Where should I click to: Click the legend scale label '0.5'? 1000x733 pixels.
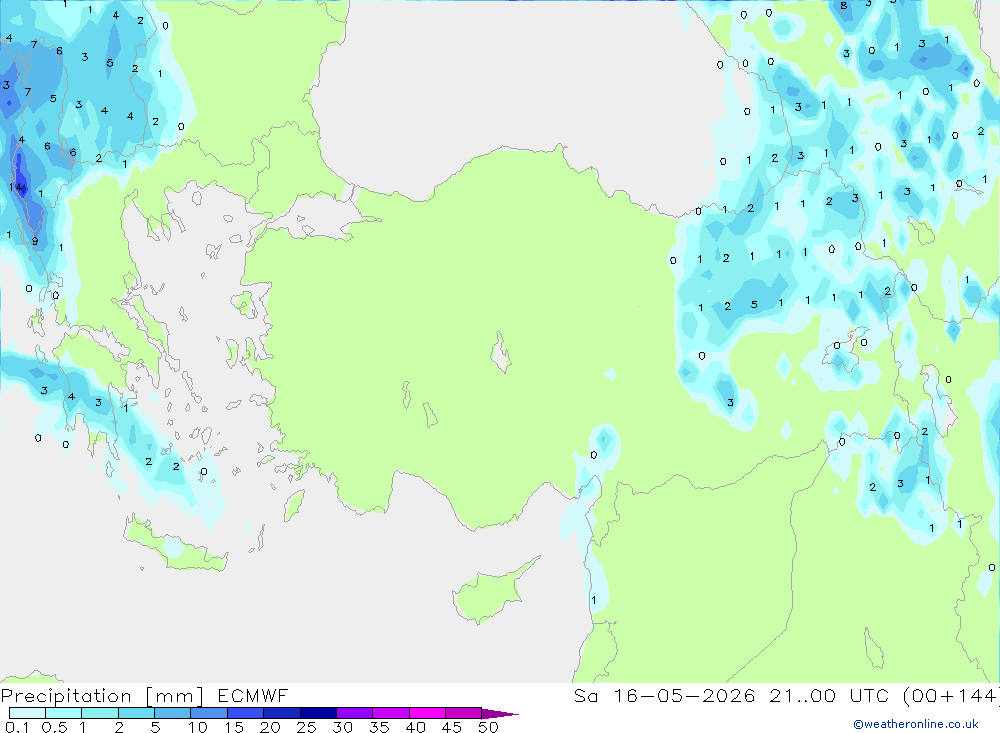coord(54,727)
